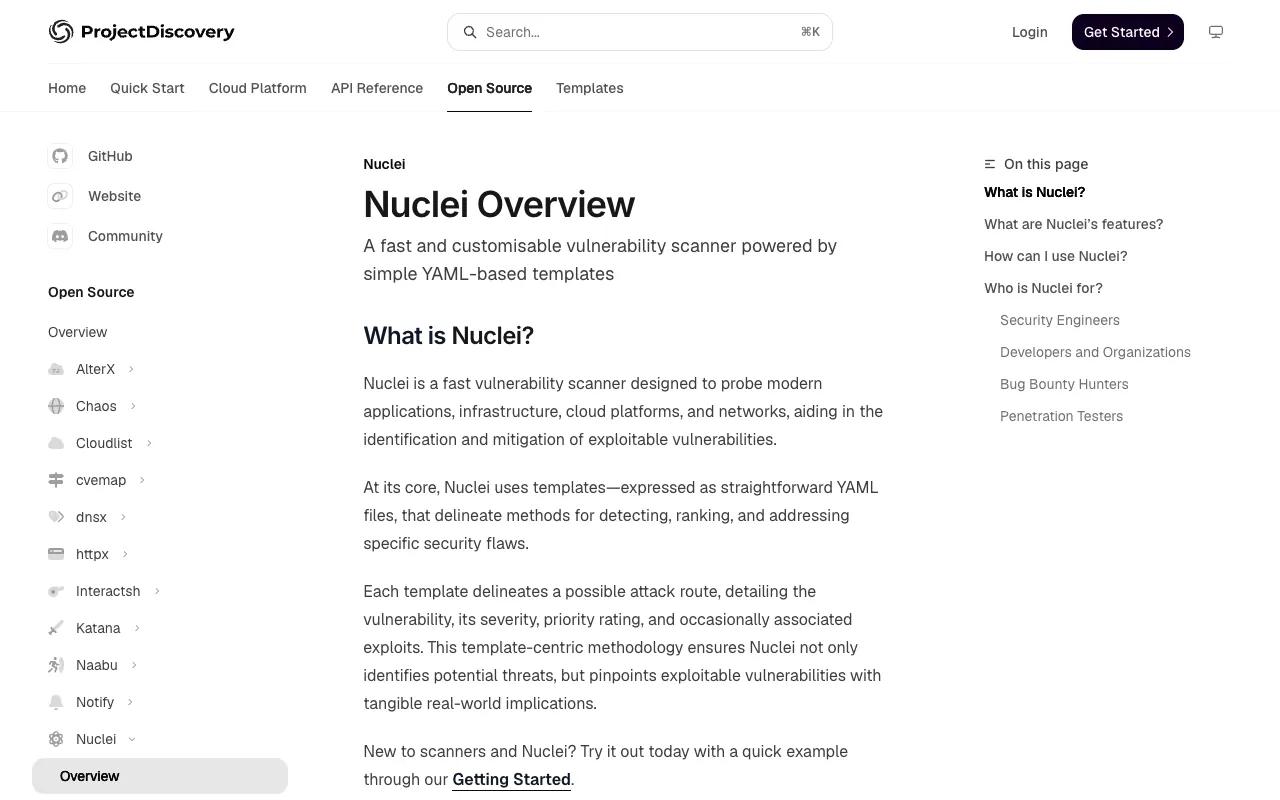Click the Search input field
1280x800 pixels.
pos(640,32)
